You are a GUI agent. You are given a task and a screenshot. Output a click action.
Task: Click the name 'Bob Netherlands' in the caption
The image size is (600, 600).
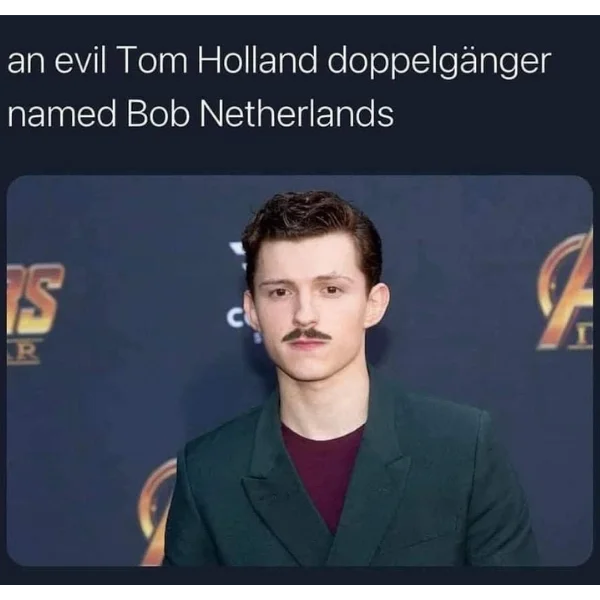click(260, 114)
